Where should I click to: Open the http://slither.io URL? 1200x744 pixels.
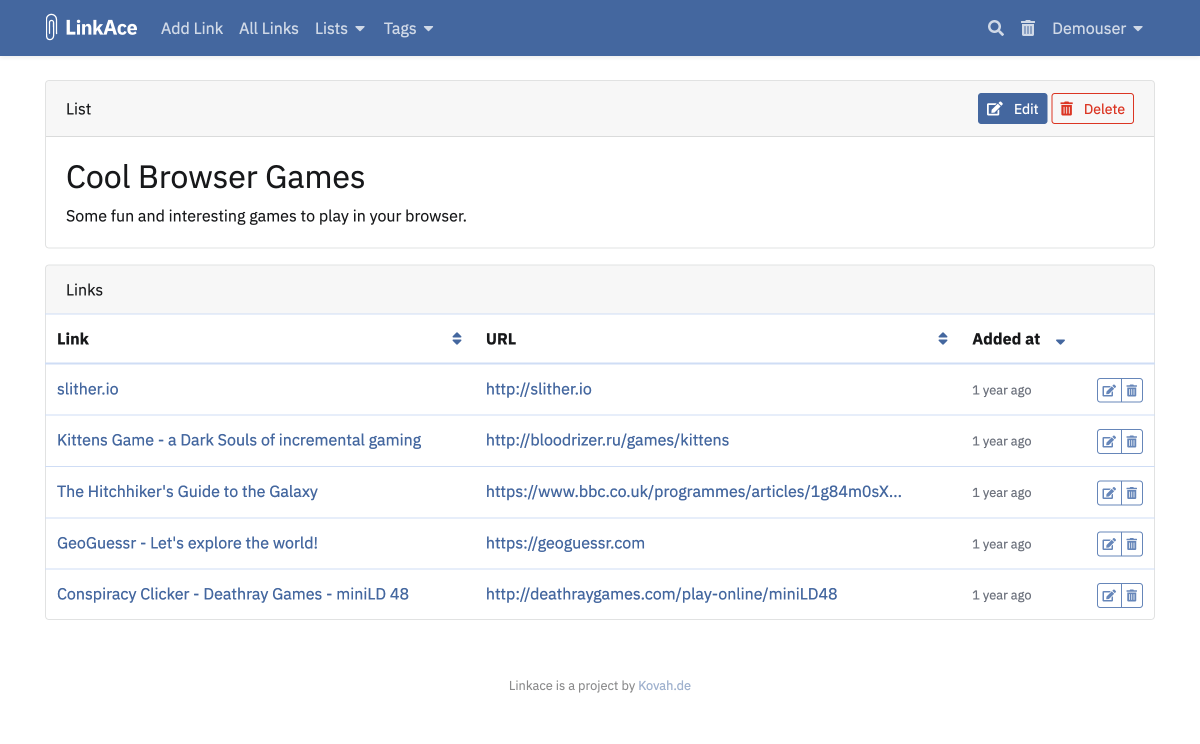pos(539,390)
